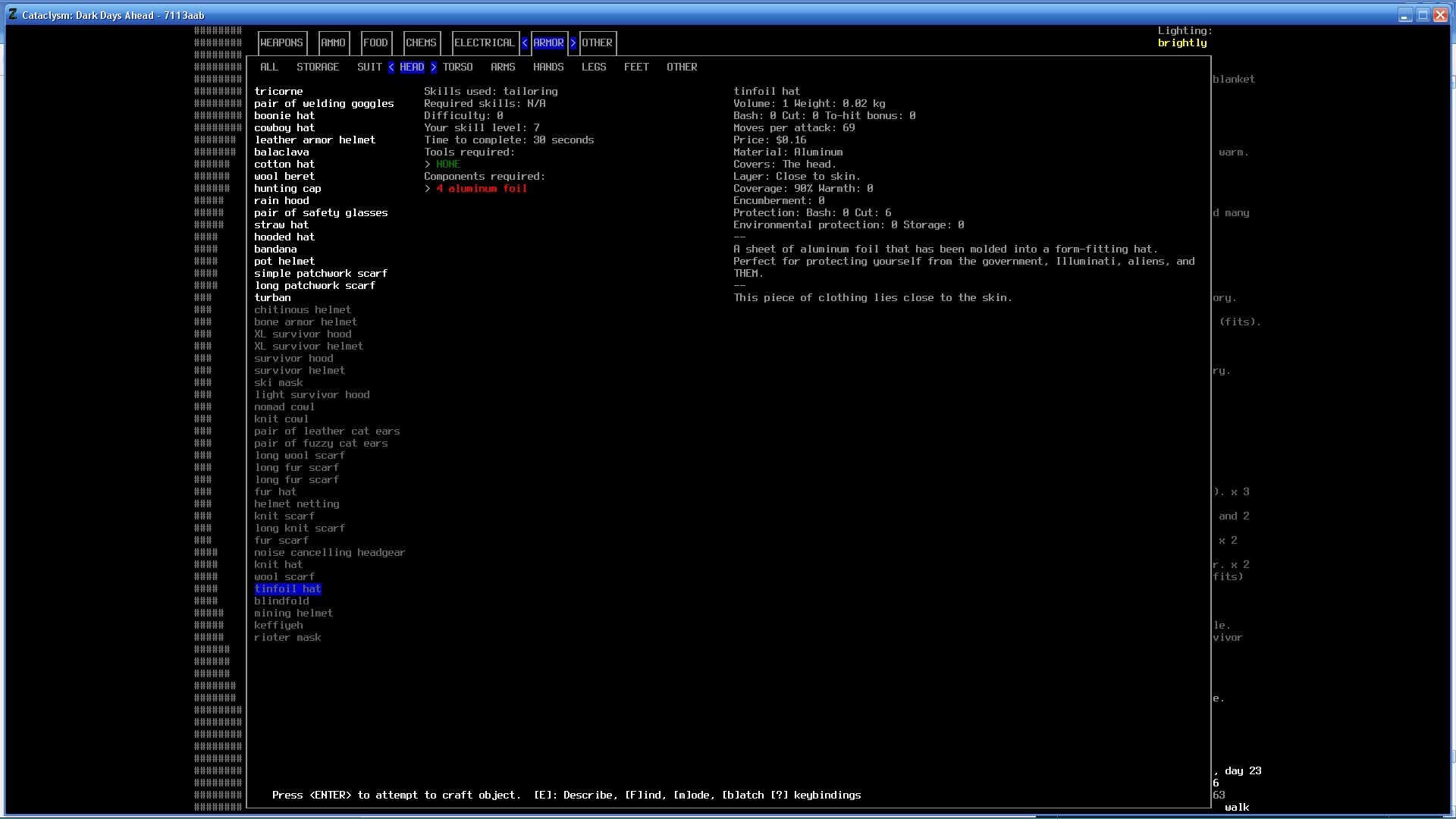The height and width of the screenshot is (819, 1456).
Task: Close the game with the red X
Action: click(1440, 15)
